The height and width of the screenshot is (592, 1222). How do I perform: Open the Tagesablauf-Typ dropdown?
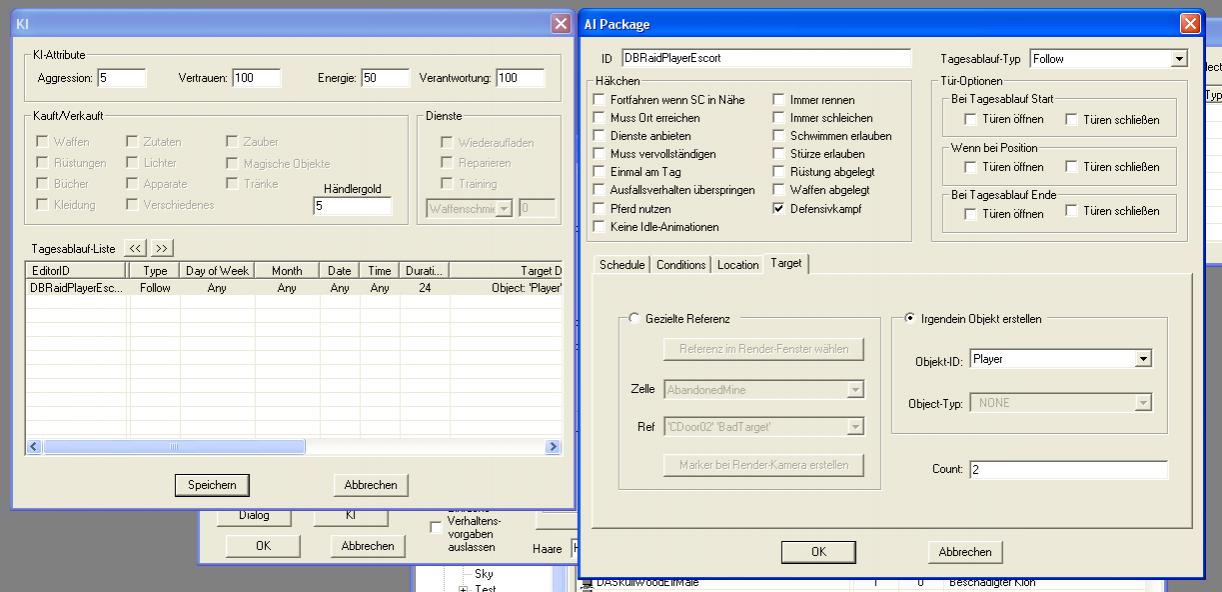click(1178, 60)
